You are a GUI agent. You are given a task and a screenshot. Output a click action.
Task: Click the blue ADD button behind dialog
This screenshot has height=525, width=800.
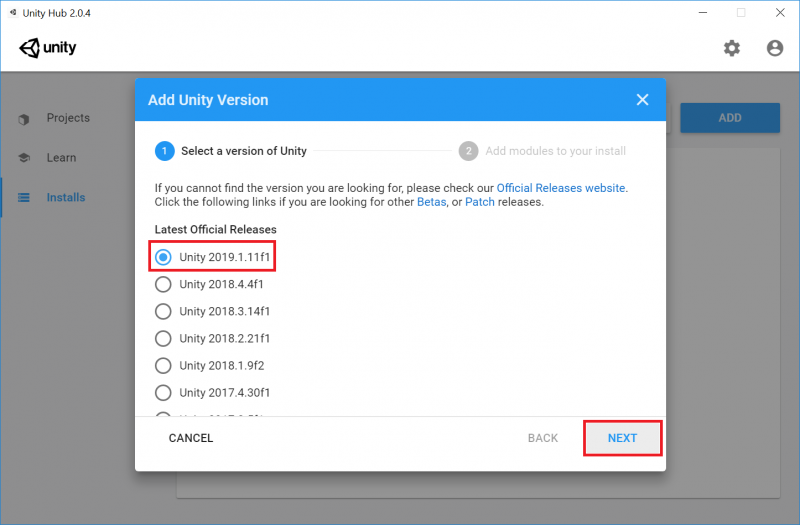click(730, 118)
